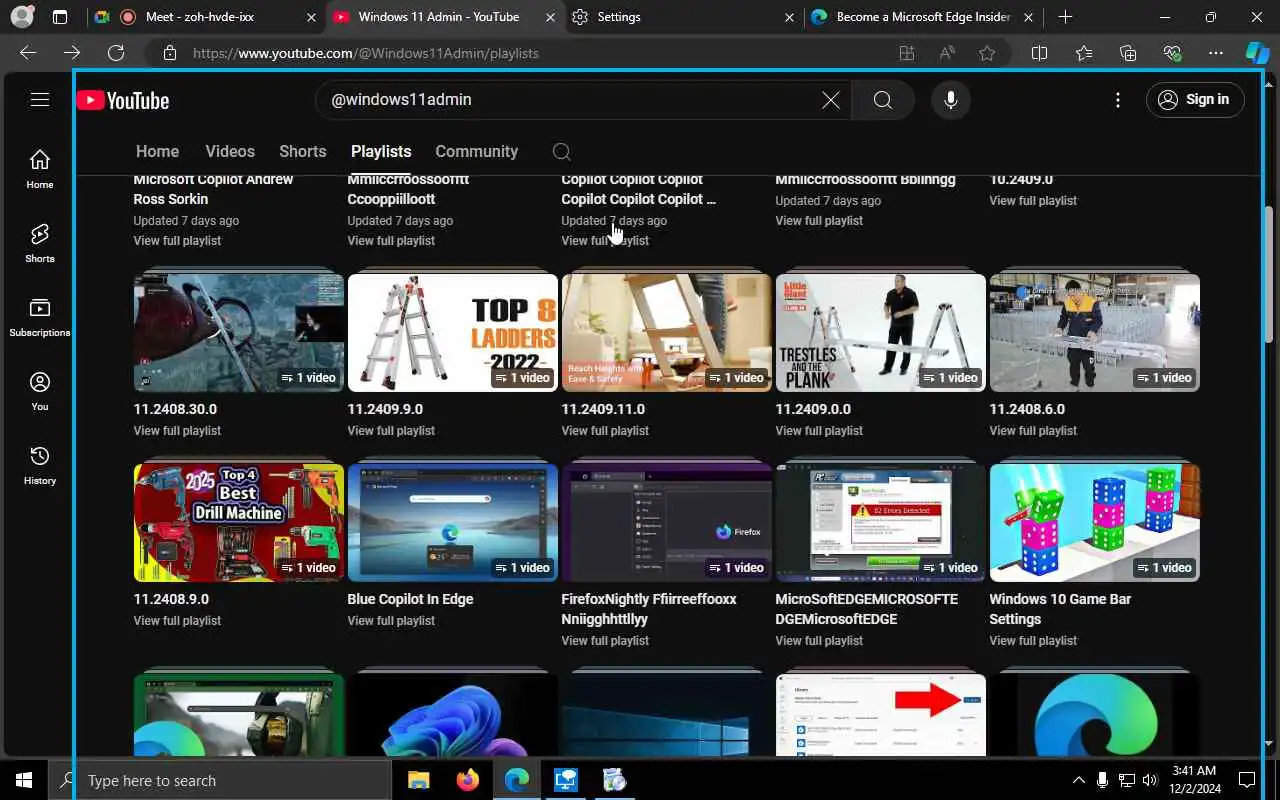
Task: Add page to favorites with star icon
Action: tap(987, 53)
